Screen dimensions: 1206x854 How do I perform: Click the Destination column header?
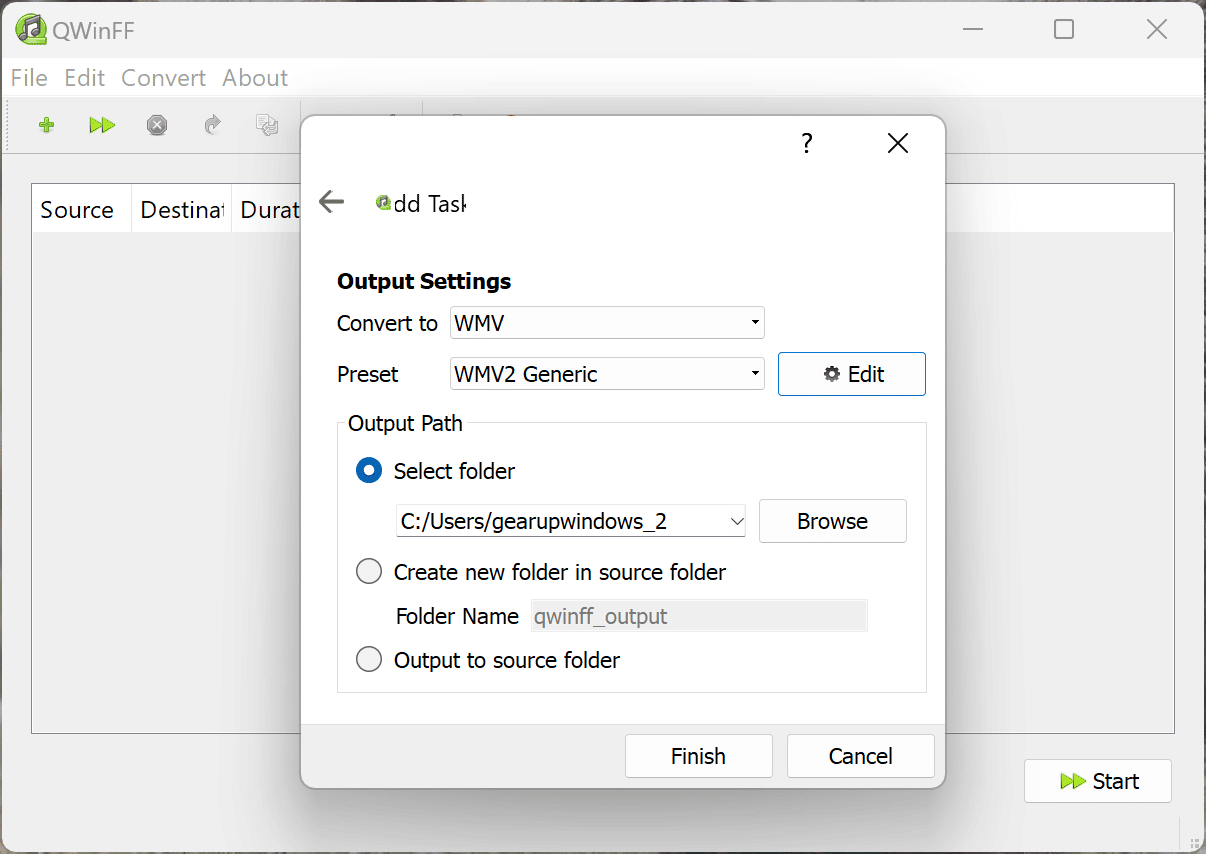point(181,209)
